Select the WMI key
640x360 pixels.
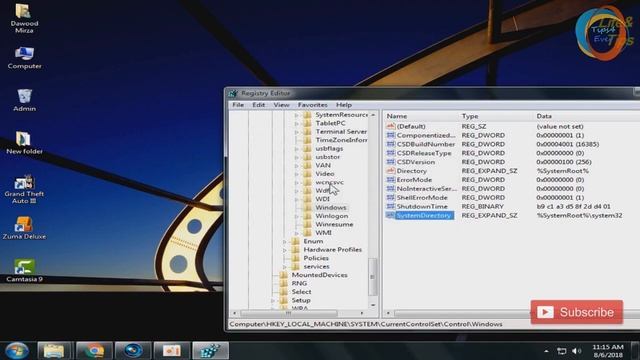click(323, 233)
